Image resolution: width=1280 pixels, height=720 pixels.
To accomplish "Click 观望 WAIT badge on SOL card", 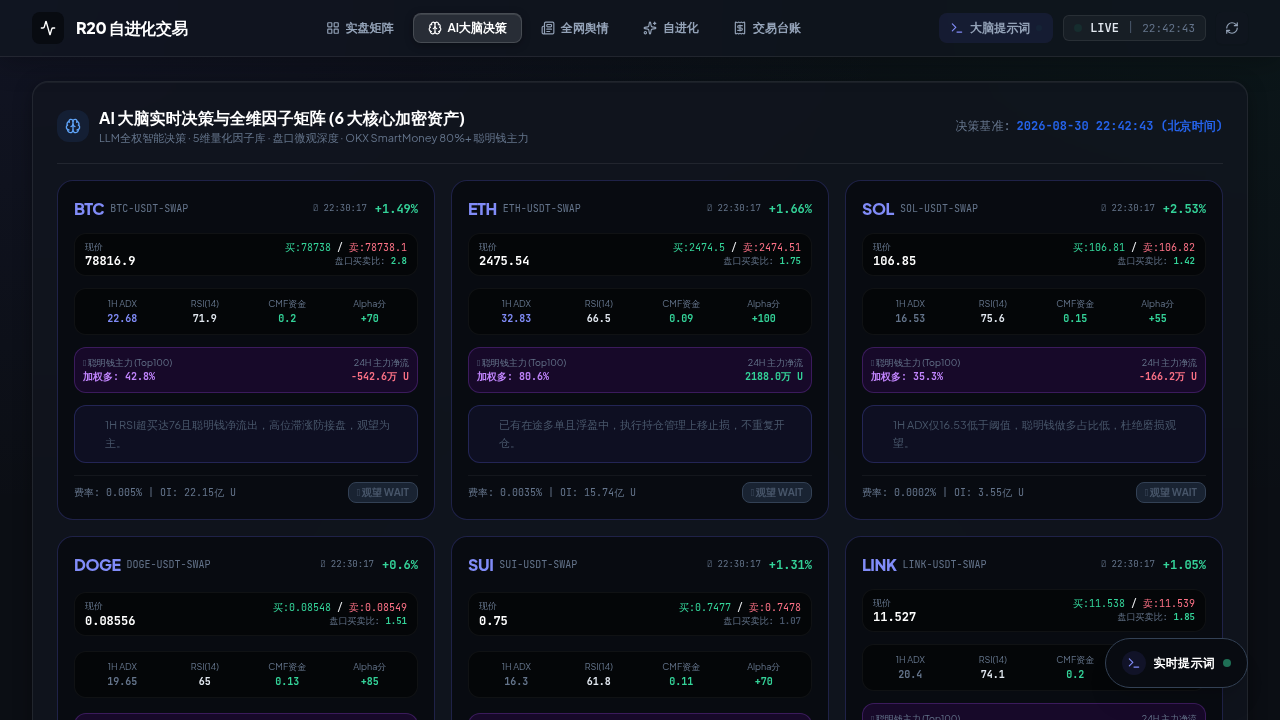I will [x=1171, y=492].
